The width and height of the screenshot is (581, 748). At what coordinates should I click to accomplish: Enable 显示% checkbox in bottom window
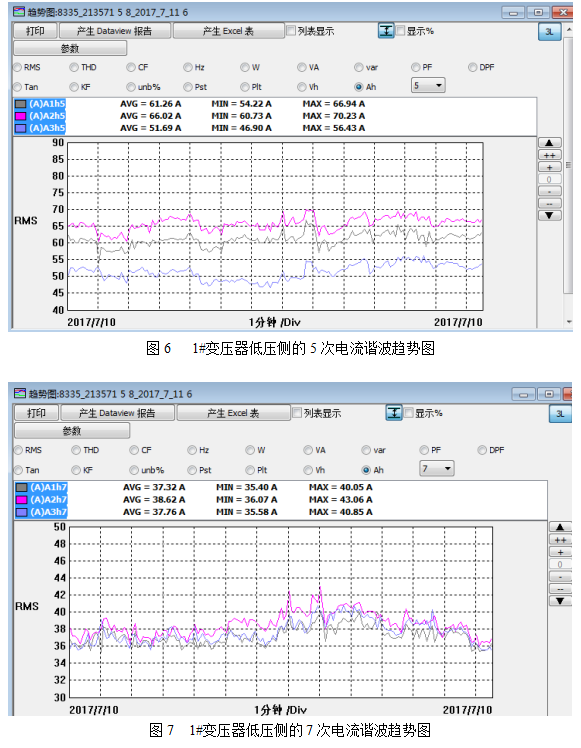coord(408,412)
